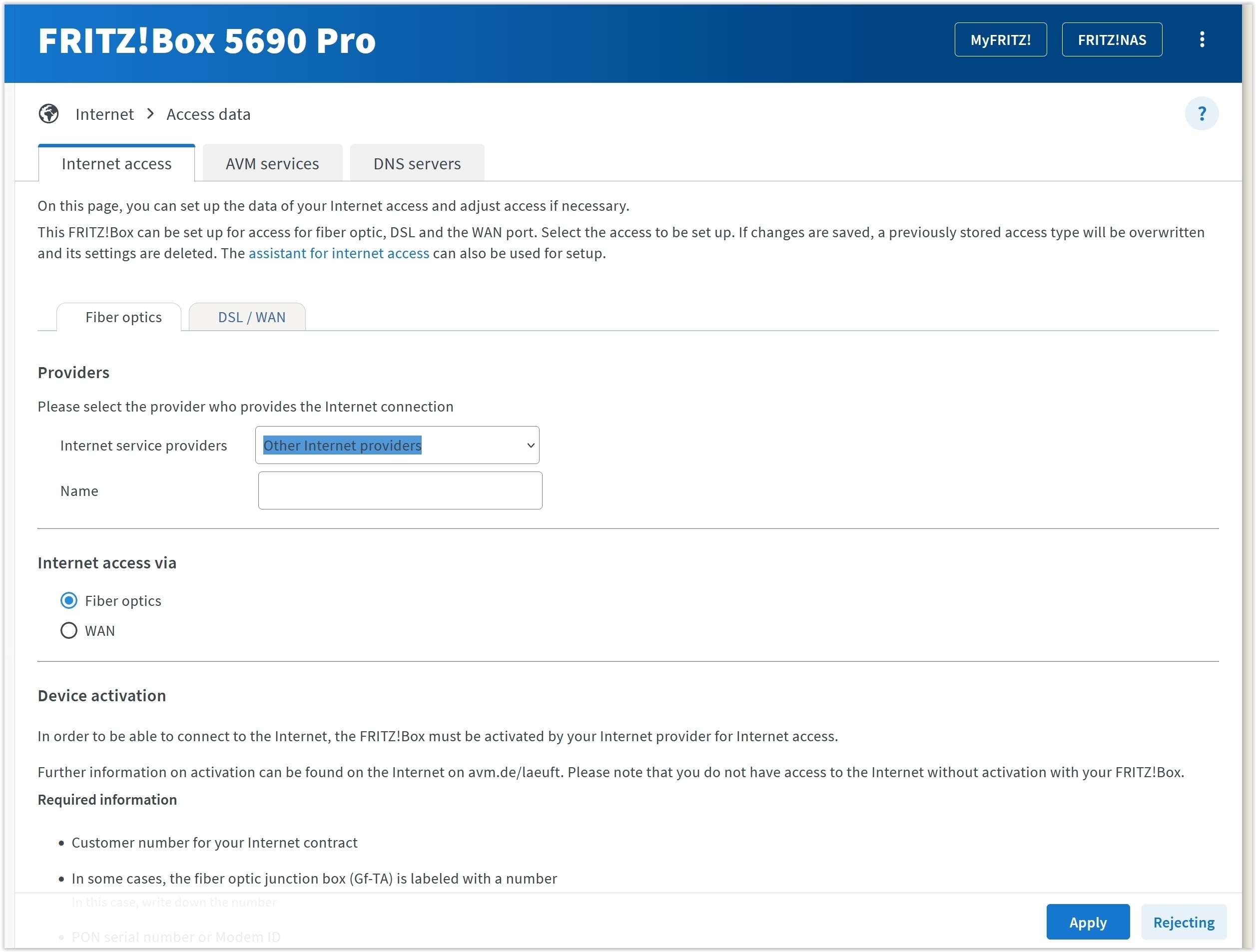This screenshot has height=952, width=1256.
Task: Click the Device activation heading
Action: pyautogui.click(x=102, y=696)
